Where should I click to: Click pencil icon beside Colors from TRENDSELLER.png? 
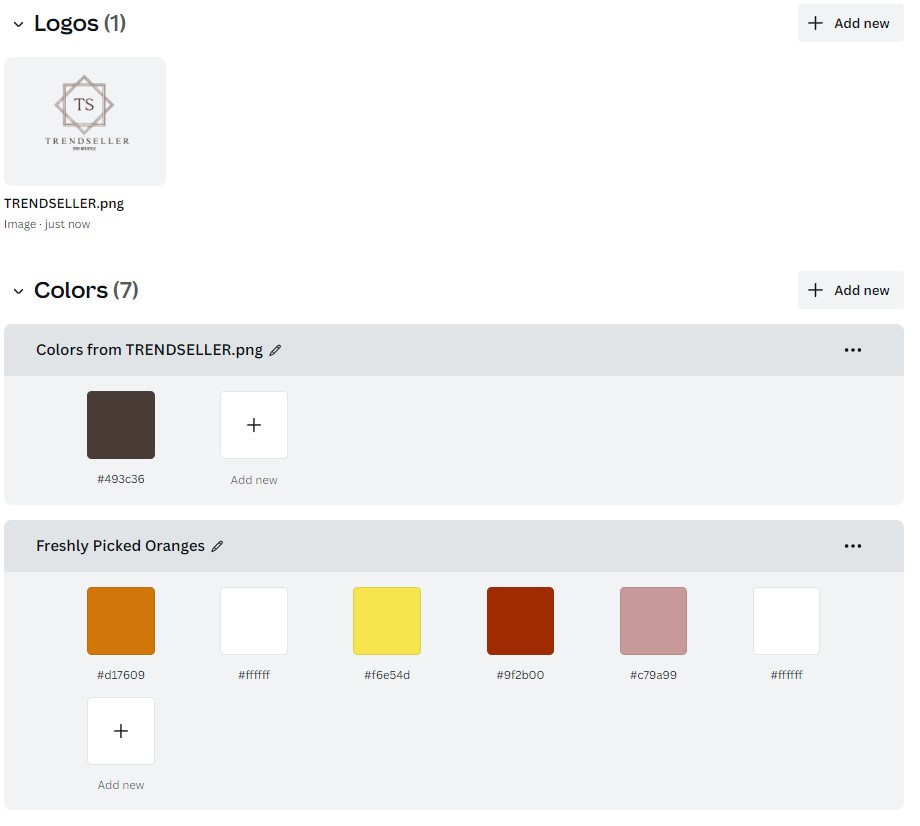[276, 350]
